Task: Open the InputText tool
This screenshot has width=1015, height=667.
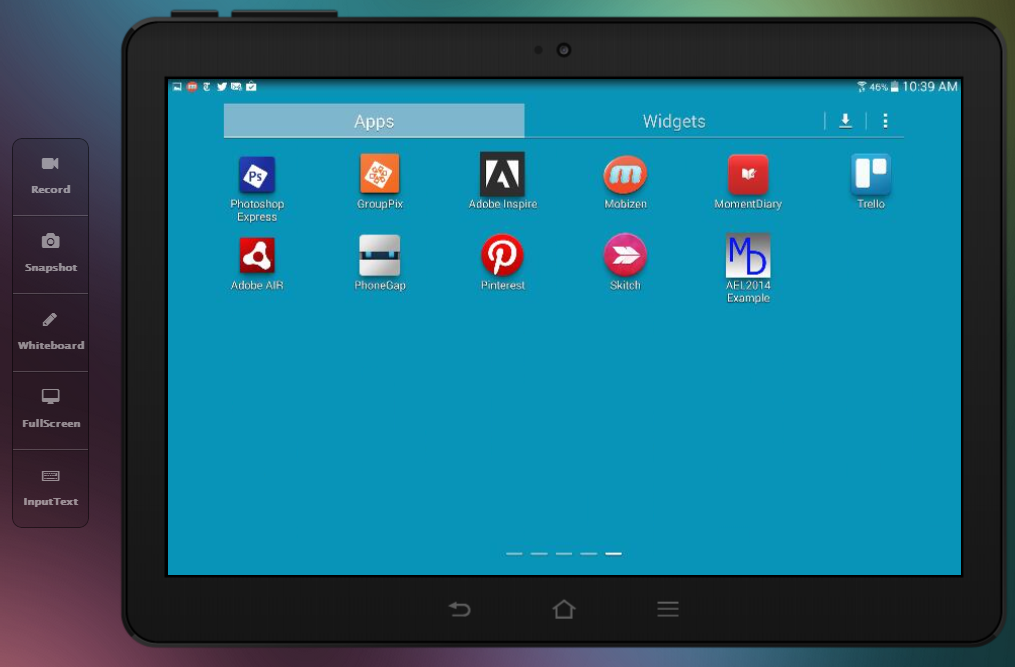Action: click(50, 488)
